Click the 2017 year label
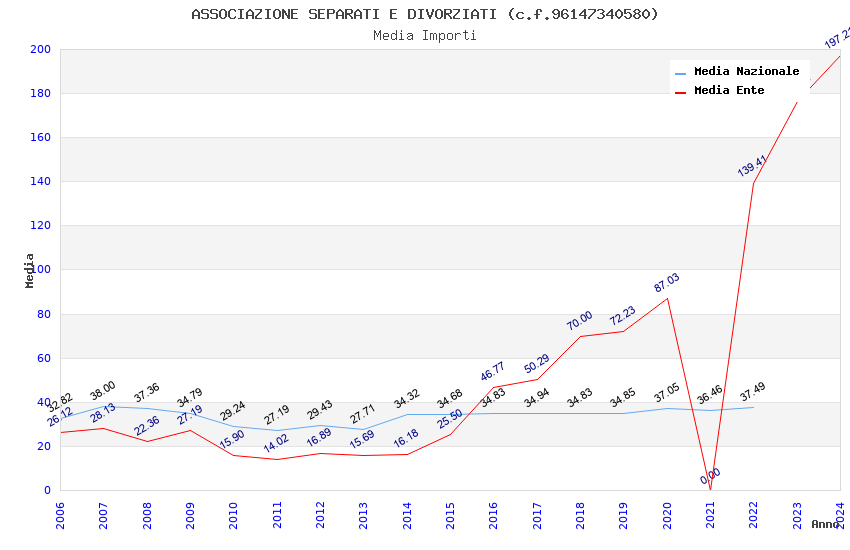This screenshot has height=550, width=850. tap(537, 515)
